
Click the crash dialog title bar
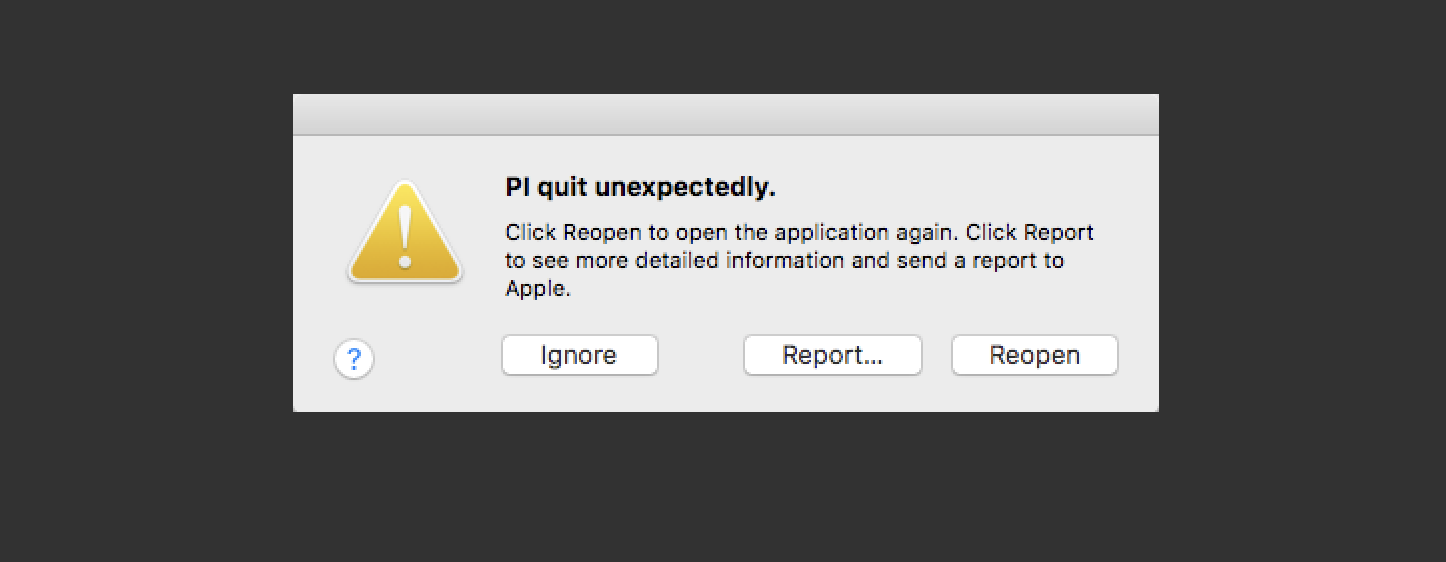point(726,115)
